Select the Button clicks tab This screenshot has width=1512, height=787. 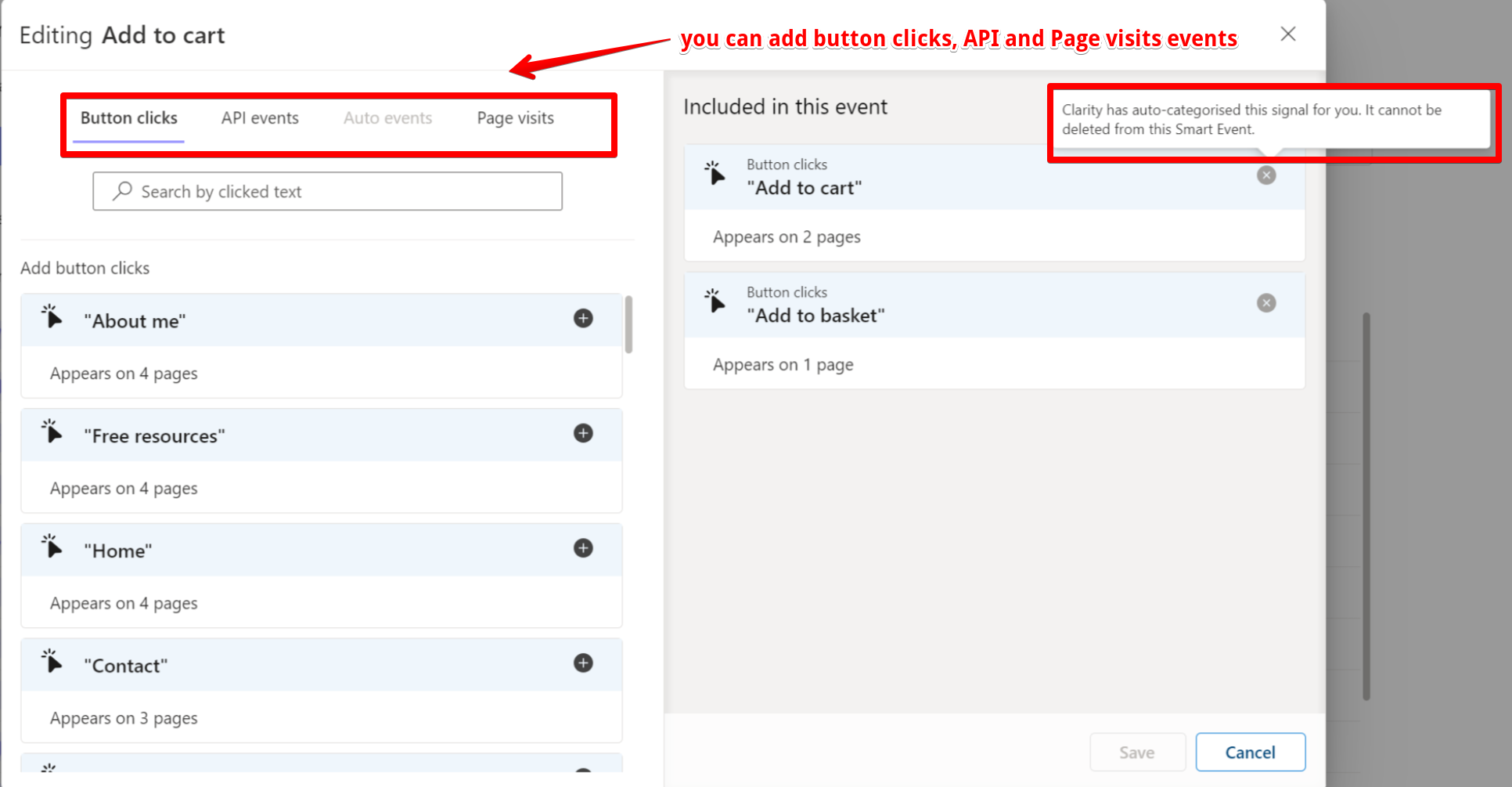(x=129, y=117)
